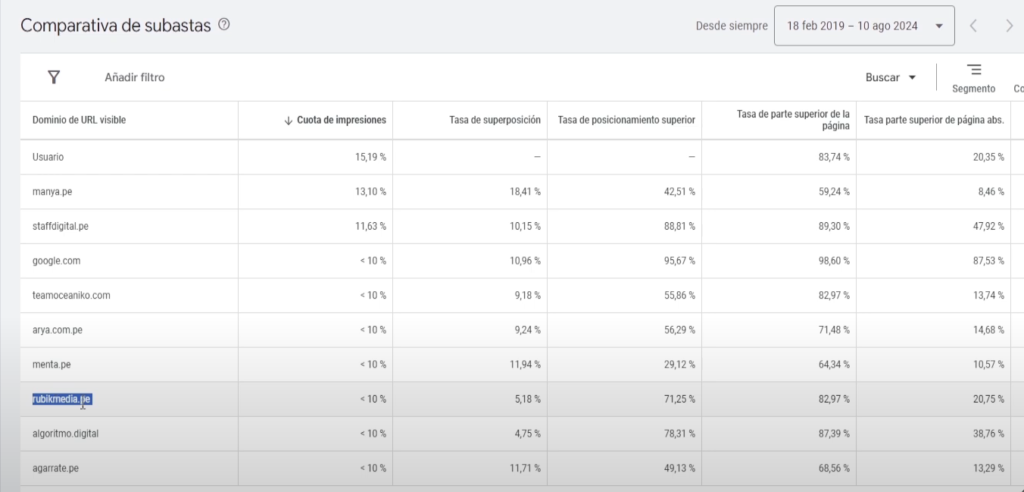Click 78,31 % value in algoritmo.digital row

click(x=680, y=434)
